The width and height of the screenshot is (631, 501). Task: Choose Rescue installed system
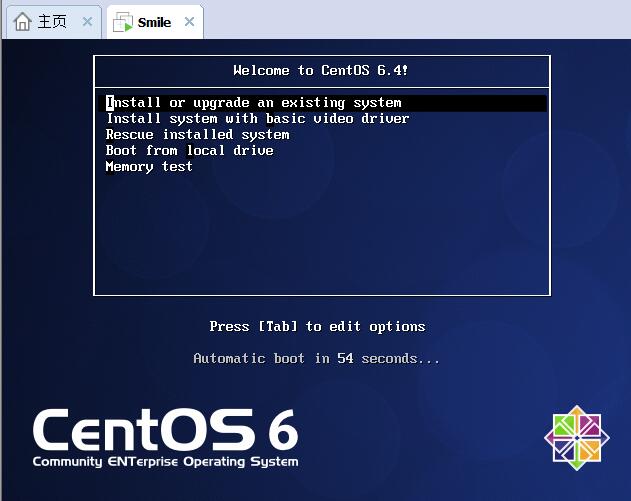(198, 134)
